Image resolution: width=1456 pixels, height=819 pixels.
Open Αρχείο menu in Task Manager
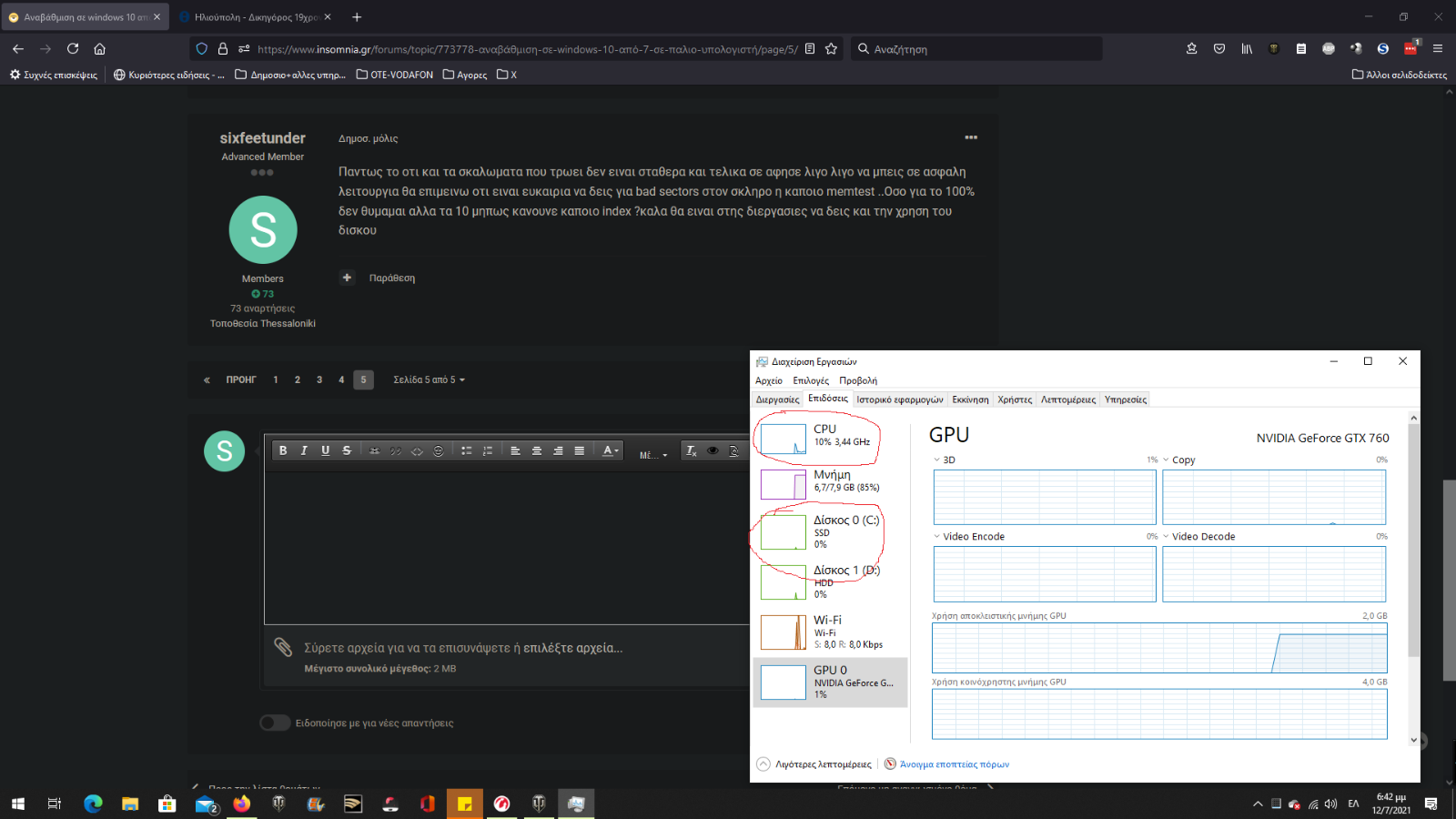tap(769, 380)
